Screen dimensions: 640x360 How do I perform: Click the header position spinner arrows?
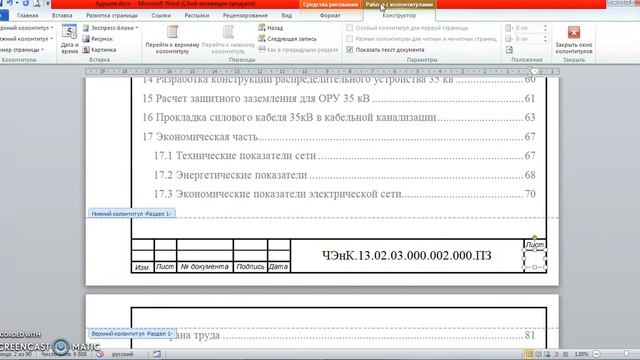(x=545, y=28)
